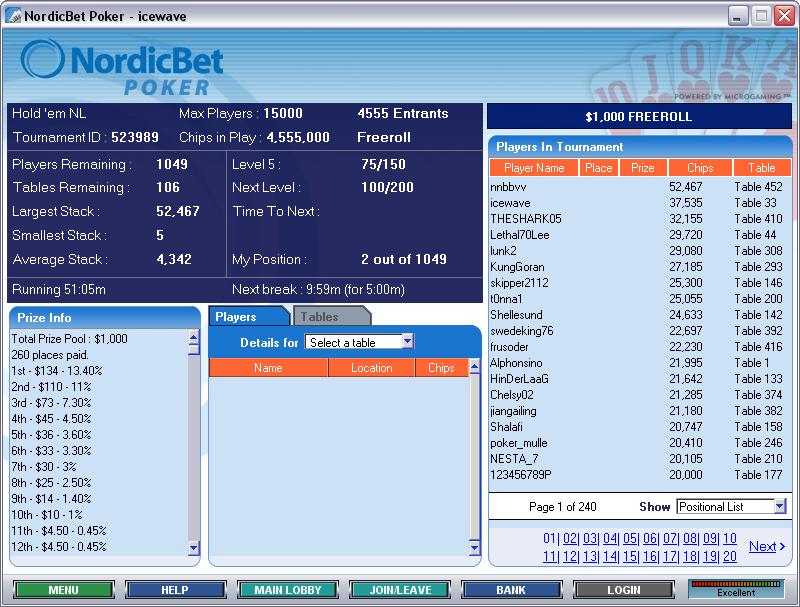Click the NordicBet Poker title bar icon

(x=13, y=15)
